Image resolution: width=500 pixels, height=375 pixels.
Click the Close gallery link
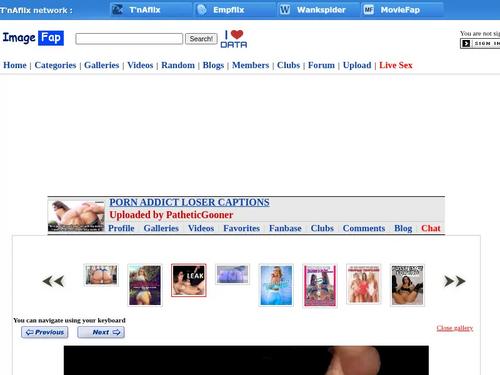(455, 328)
